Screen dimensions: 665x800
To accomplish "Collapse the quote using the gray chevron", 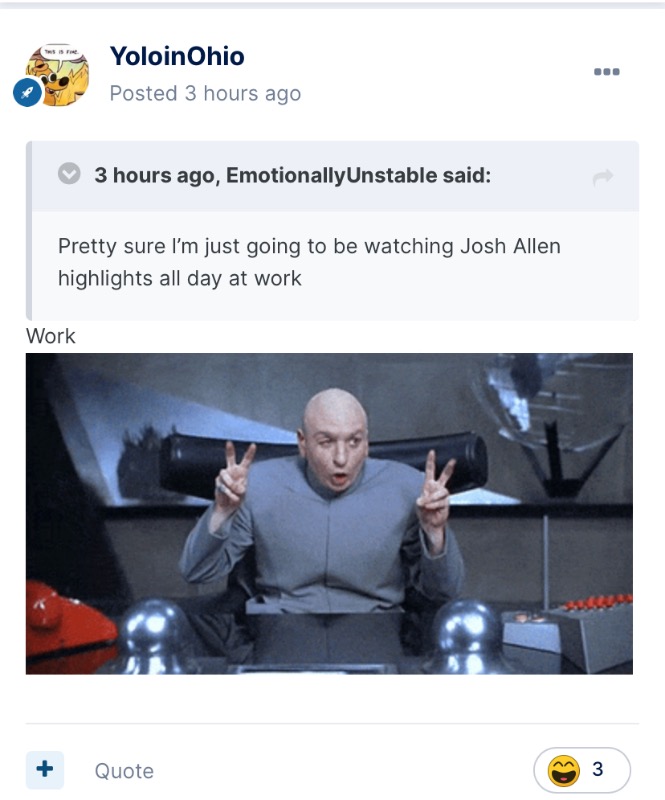I will (x=69, y=174).
